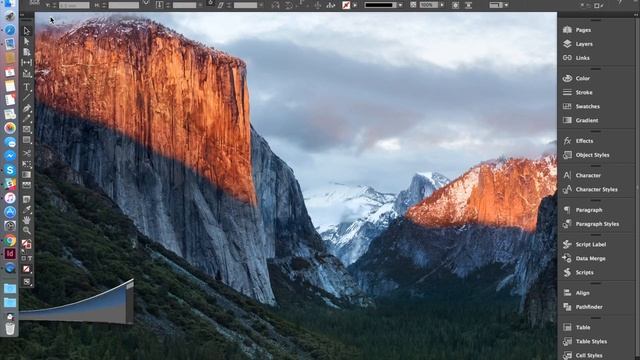640x360 pixels.
Task: Select the Scissors tool
Action: pyautogui.click(x=27, y=153)
